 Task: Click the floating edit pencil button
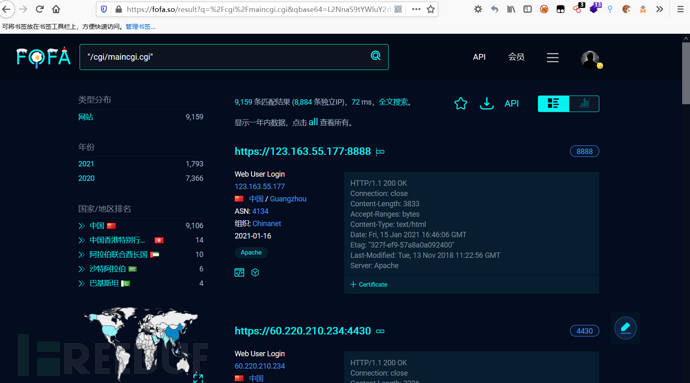[625, 328]
